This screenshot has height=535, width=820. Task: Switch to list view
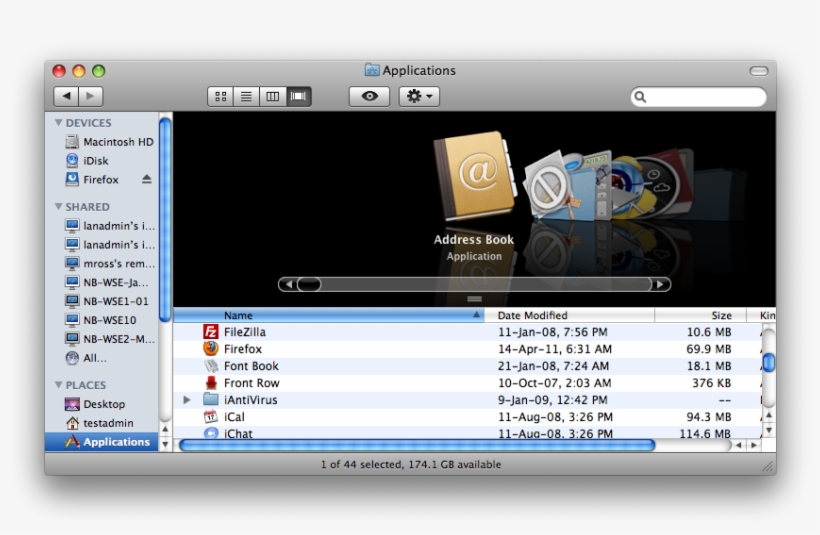pyautogui.click(x=246, y=97)
